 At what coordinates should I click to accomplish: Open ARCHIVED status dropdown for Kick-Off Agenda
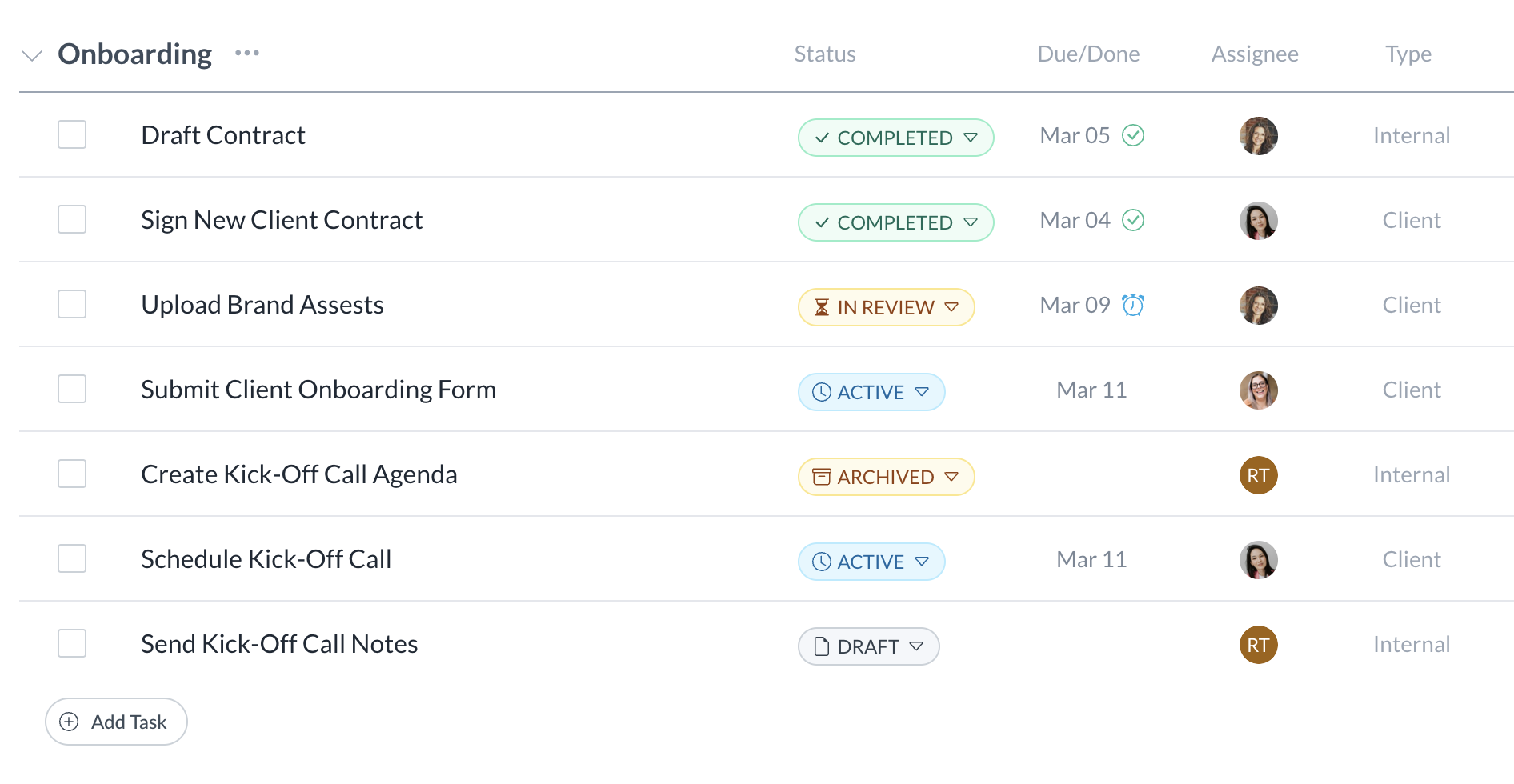tap(886, 477)
